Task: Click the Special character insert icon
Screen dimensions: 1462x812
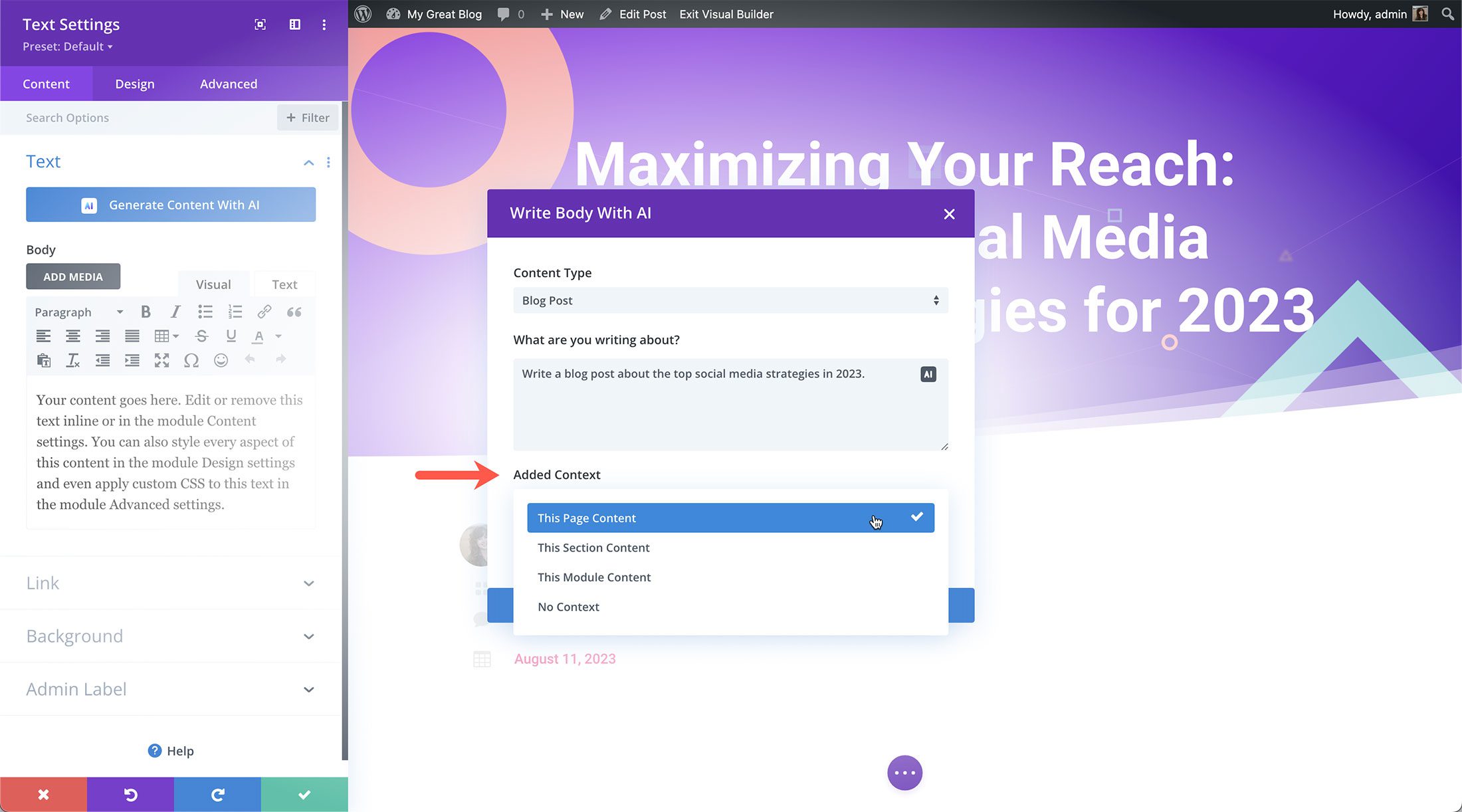Action: coord(192,360)
